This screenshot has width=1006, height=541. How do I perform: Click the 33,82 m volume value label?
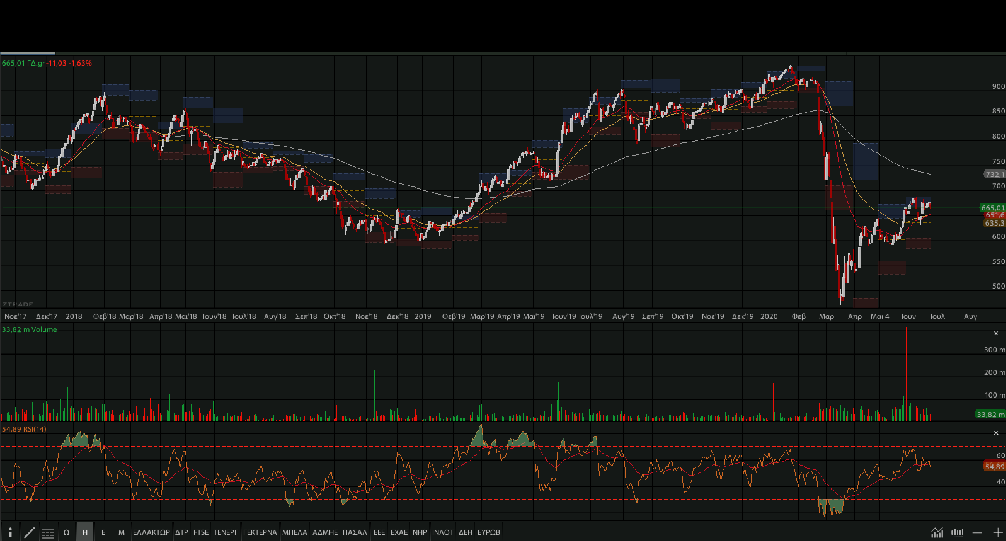[x=991, y=413]
